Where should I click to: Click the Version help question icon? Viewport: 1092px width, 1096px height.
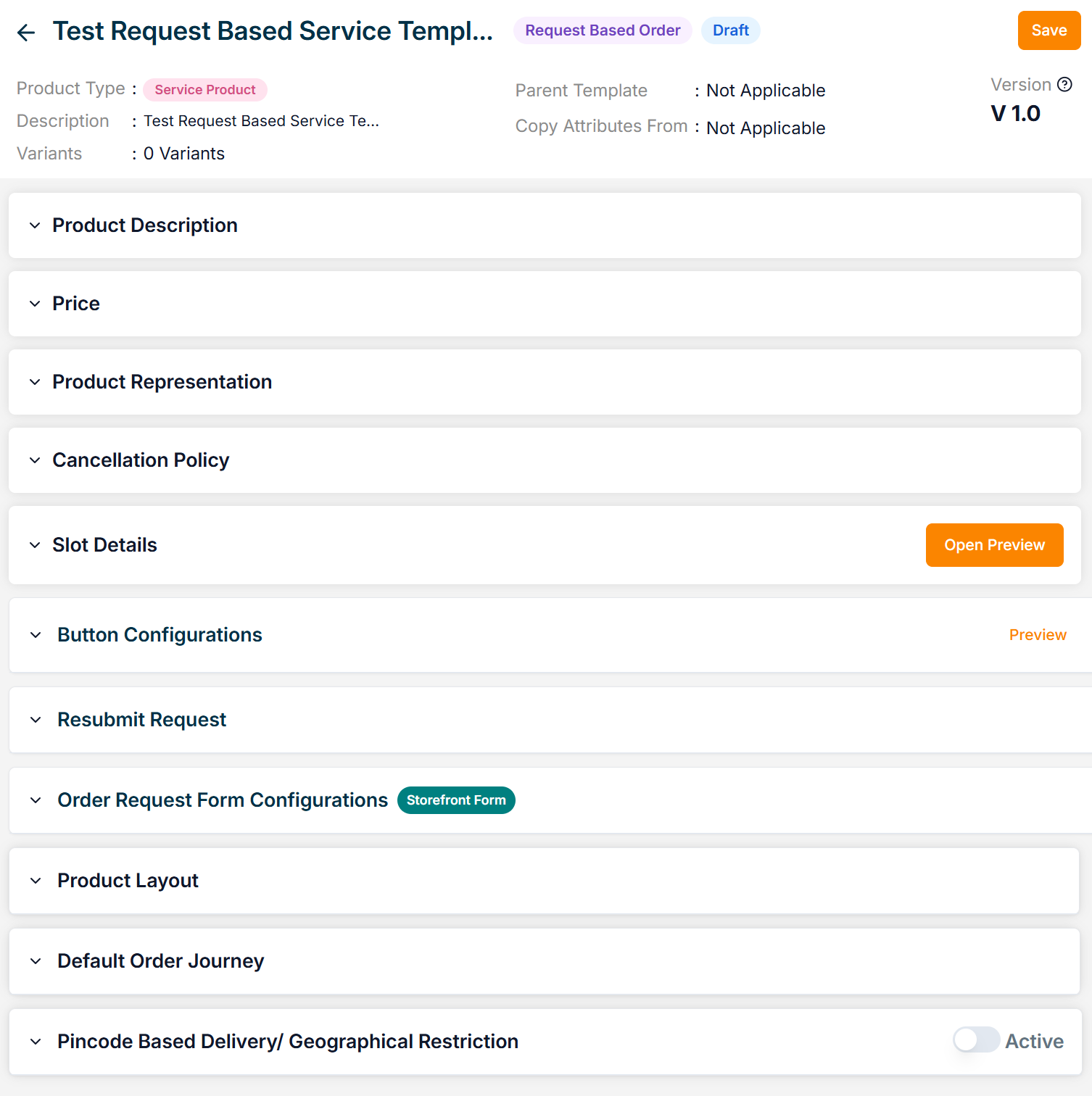1064,85
